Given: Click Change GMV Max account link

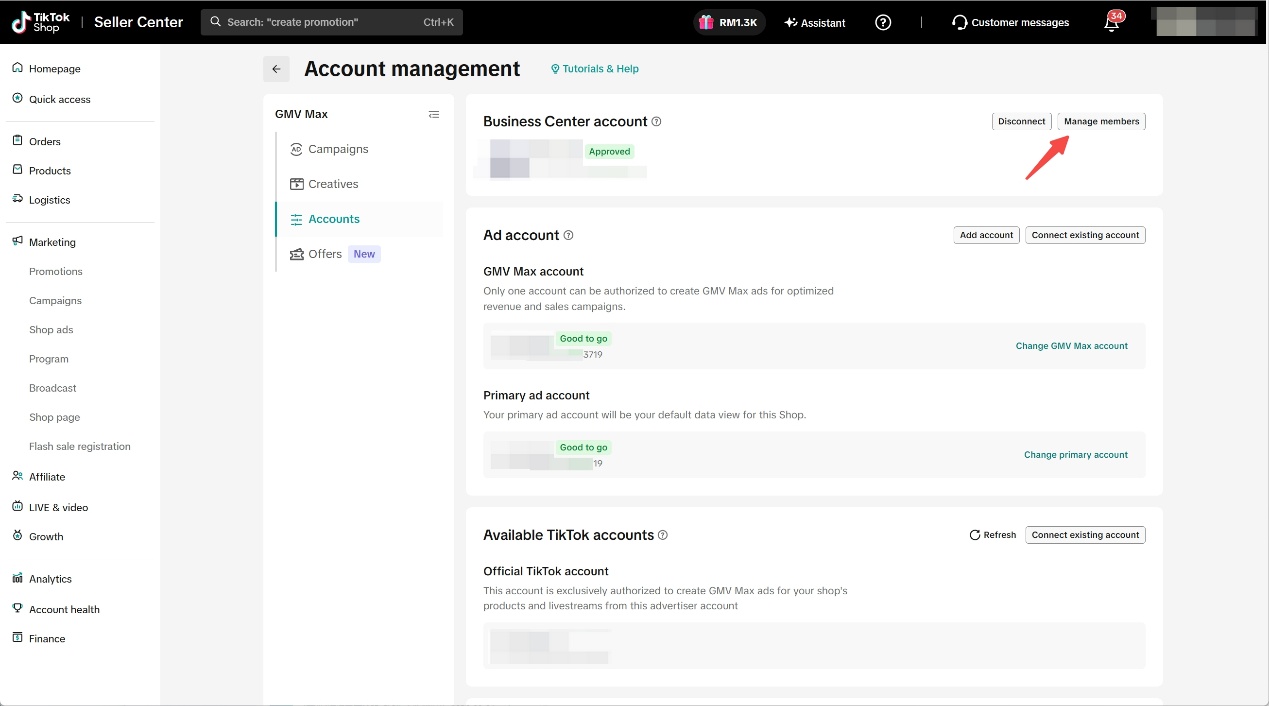Looking at the screenshot, I should (1071, 346).
